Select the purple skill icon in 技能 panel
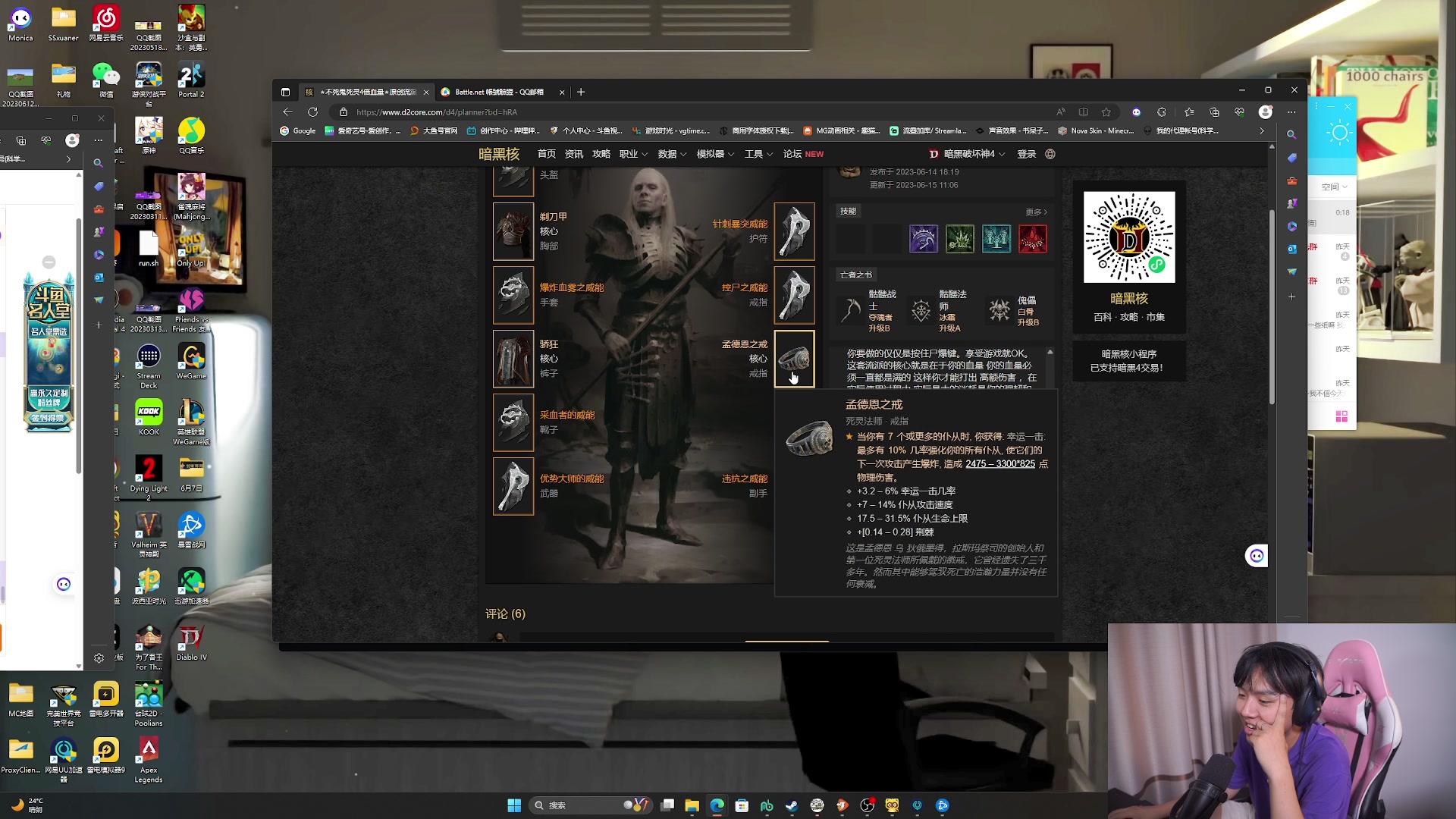1456x819 pixels. 924,238
